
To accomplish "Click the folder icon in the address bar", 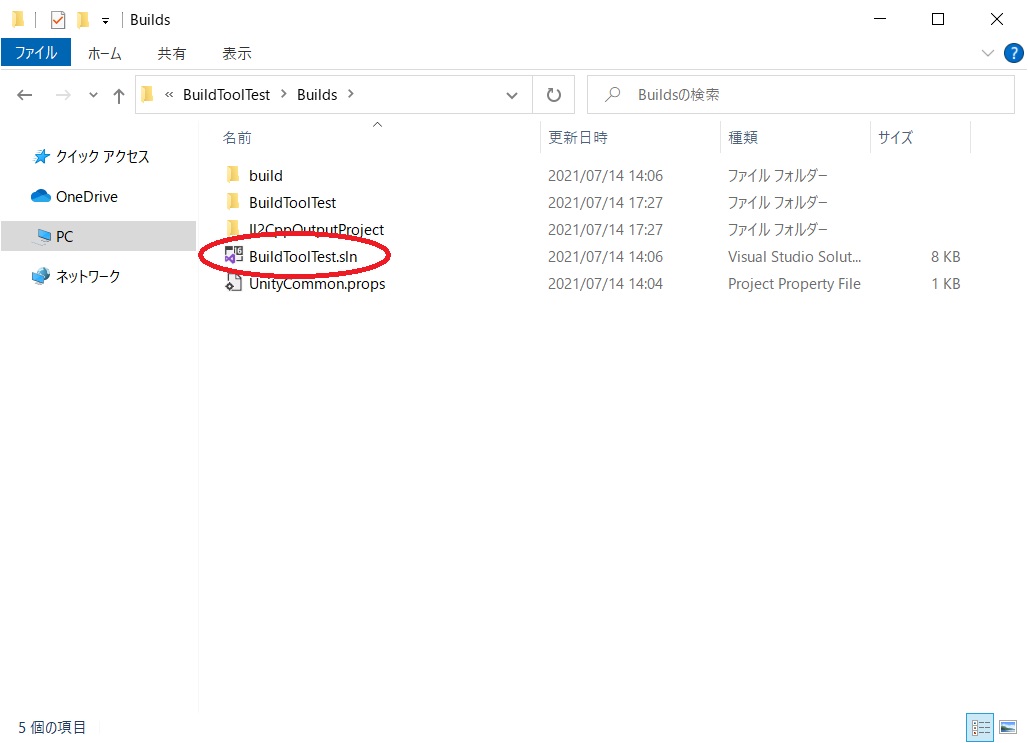I will (148, 94).
